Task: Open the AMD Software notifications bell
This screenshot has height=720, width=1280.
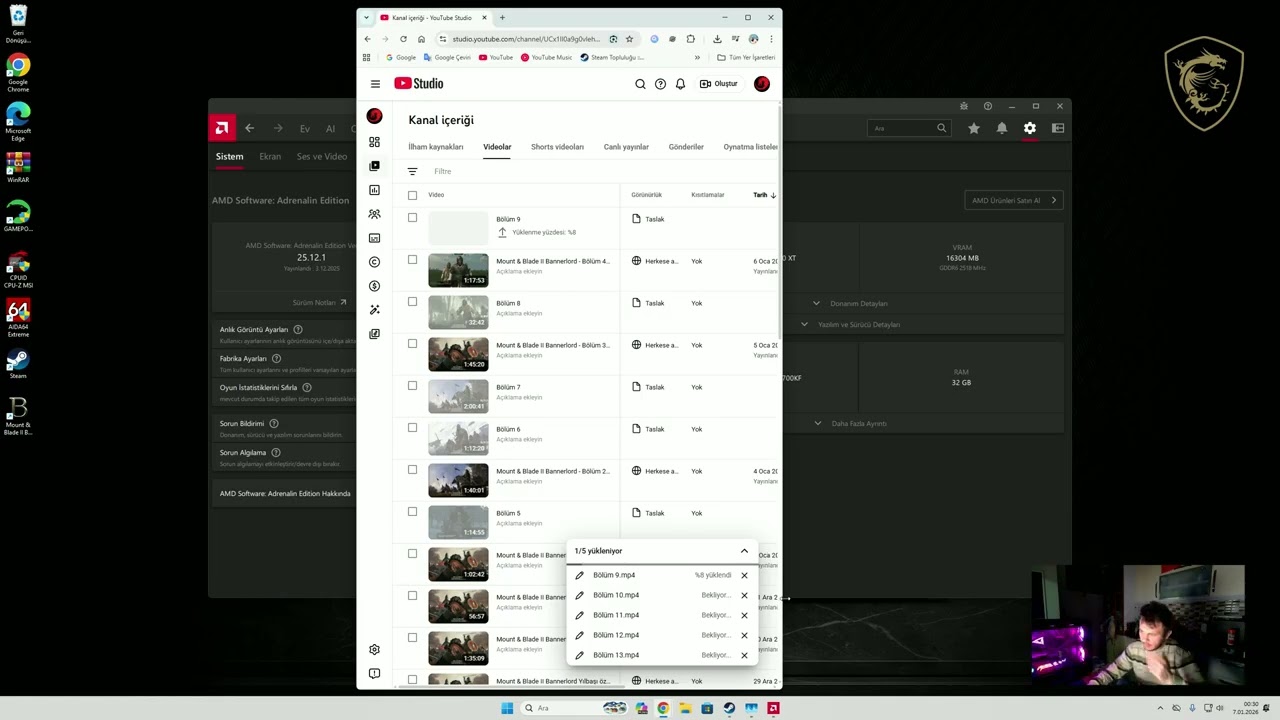Action: point(1002,128)
